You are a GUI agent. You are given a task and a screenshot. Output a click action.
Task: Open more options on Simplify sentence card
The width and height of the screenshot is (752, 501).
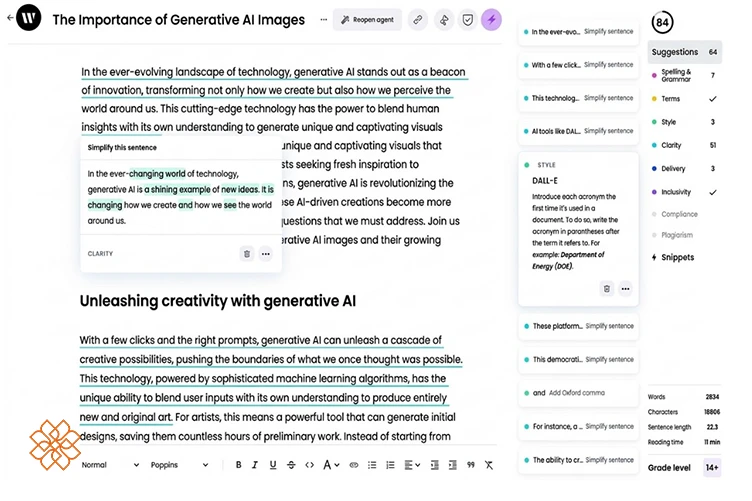pyautogui.click(x=266, y=254)
